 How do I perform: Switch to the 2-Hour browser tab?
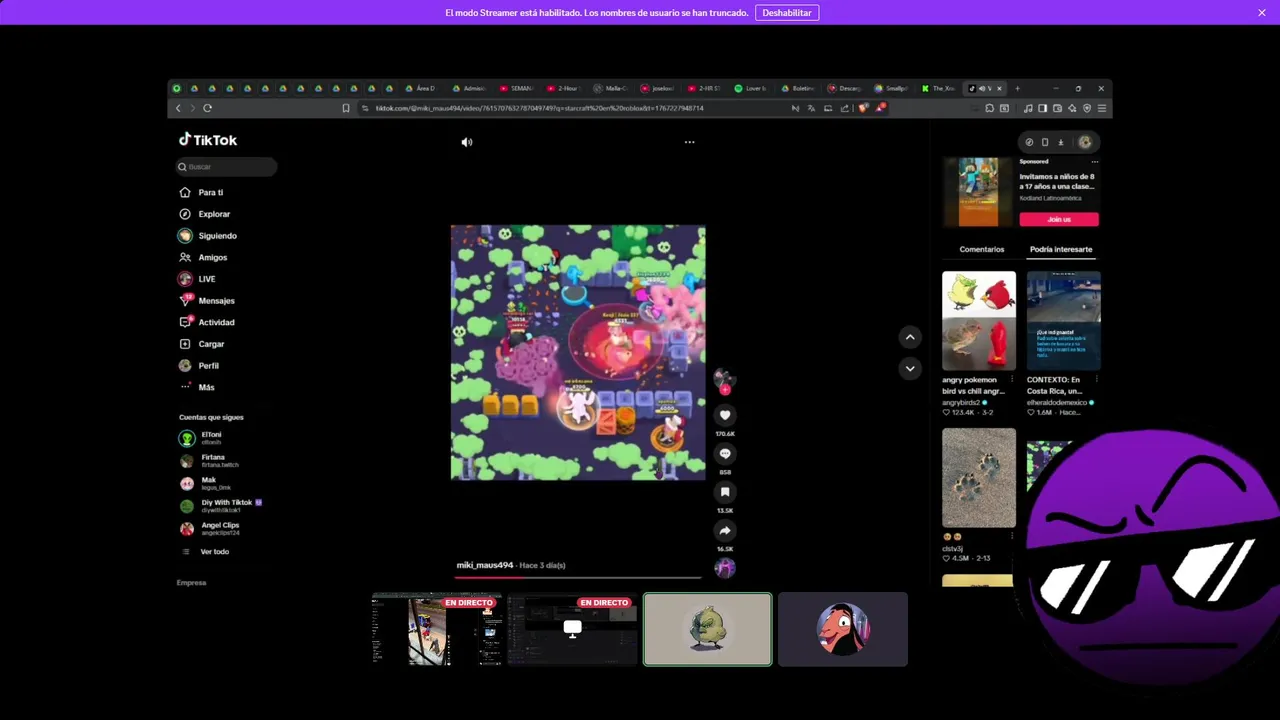563,88
